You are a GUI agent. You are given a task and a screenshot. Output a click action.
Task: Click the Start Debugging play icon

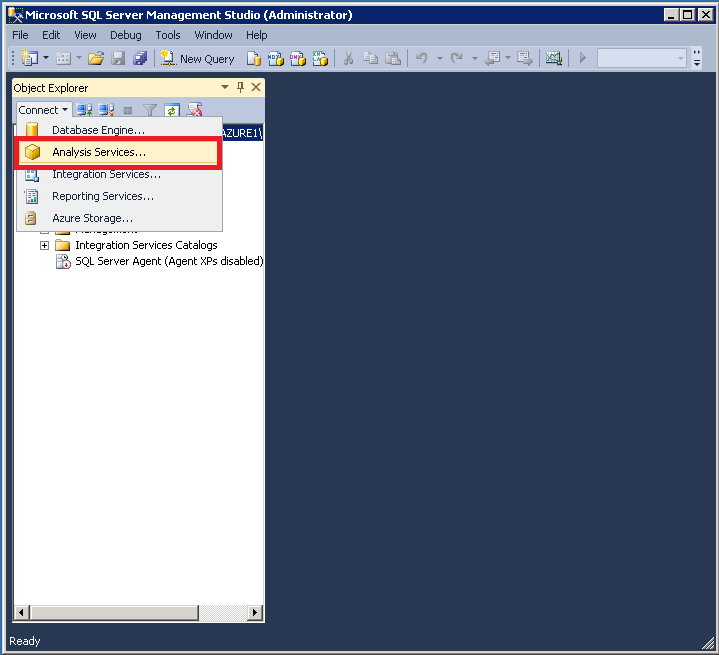[x=583, y=58]
